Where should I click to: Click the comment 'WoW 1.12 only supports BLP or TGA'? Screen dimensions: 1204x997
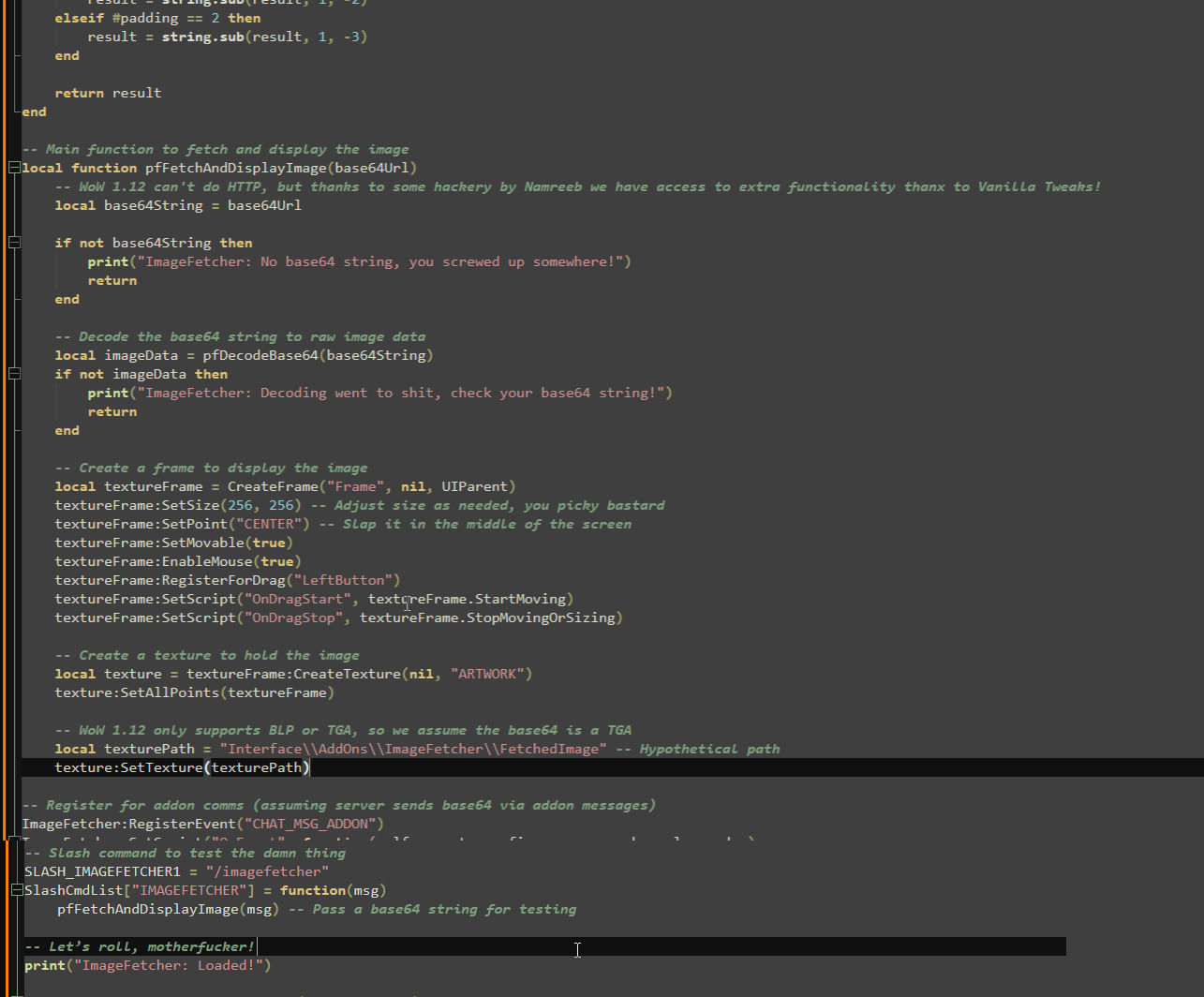tap(343, 730)
